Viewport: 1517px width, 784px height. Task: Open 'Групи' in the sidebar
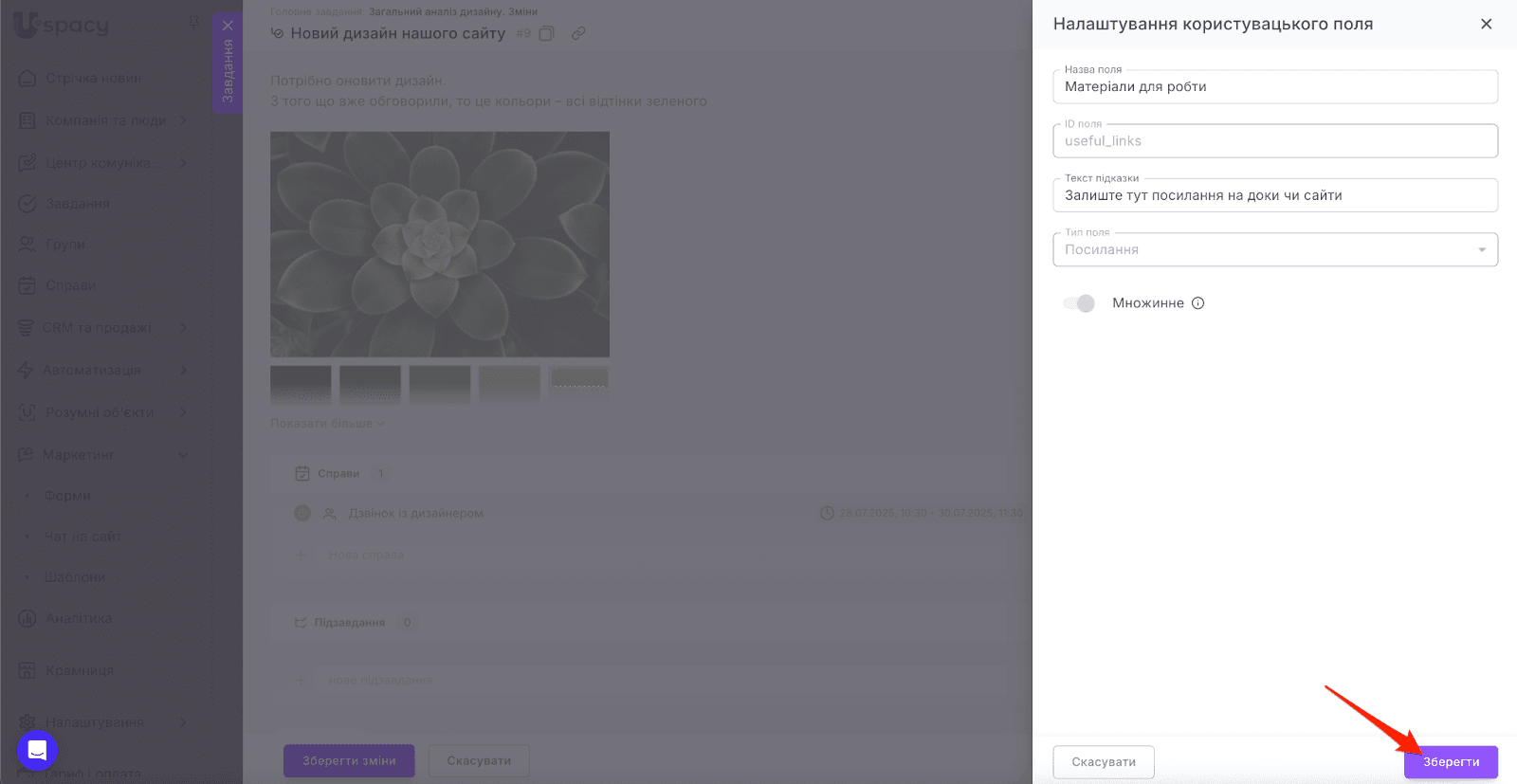pos(65,245)
